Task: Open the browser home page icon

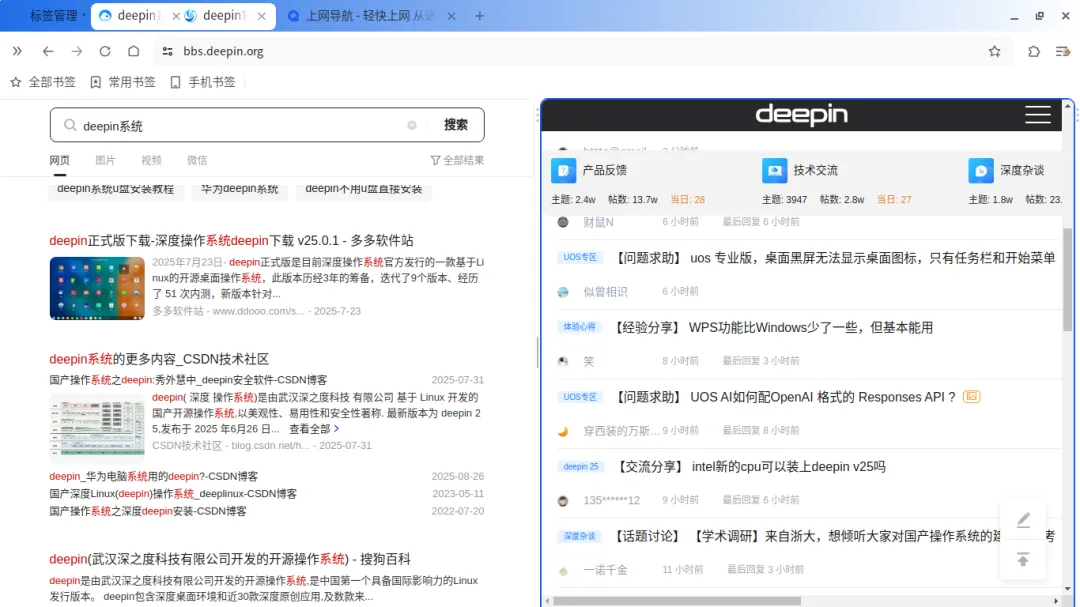Action: pyautogui.click(x=134, y=51)
